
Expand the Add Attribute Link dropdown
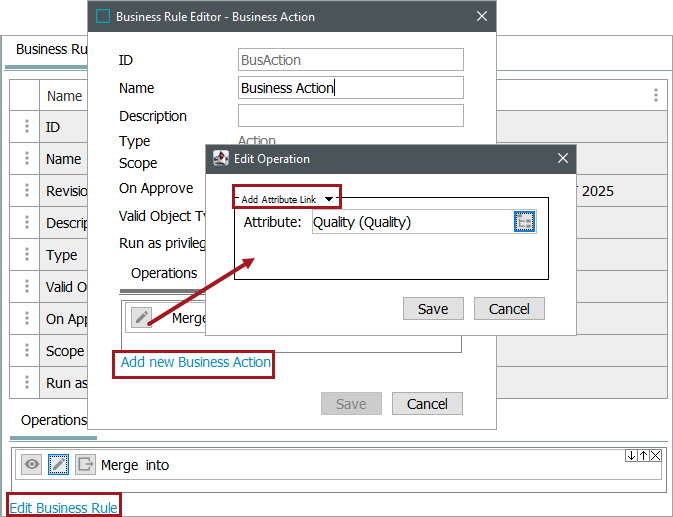(329, 200)
